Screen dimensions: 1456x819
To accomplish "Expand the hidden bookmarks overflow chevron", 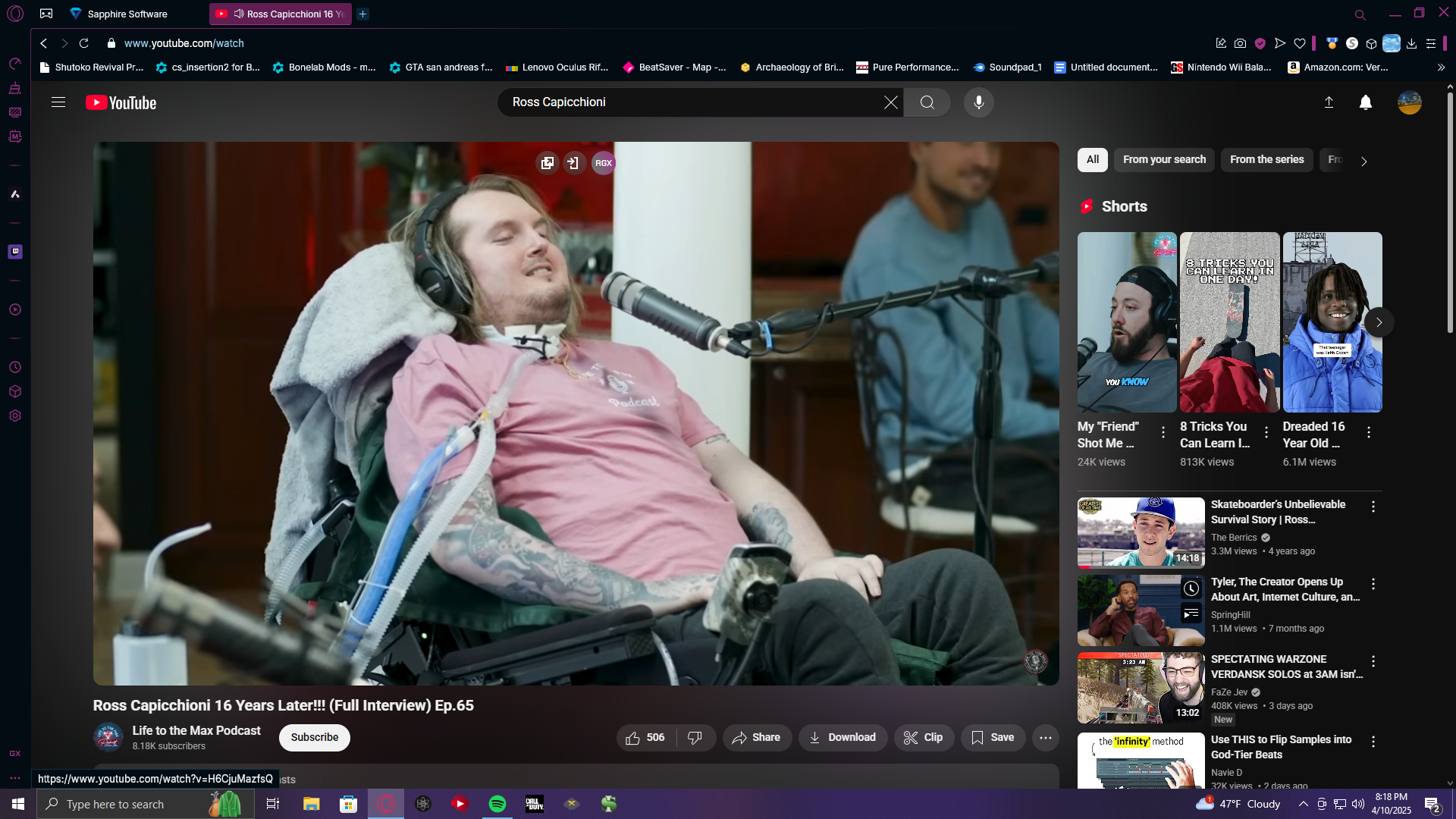I will pos(1441,67).
